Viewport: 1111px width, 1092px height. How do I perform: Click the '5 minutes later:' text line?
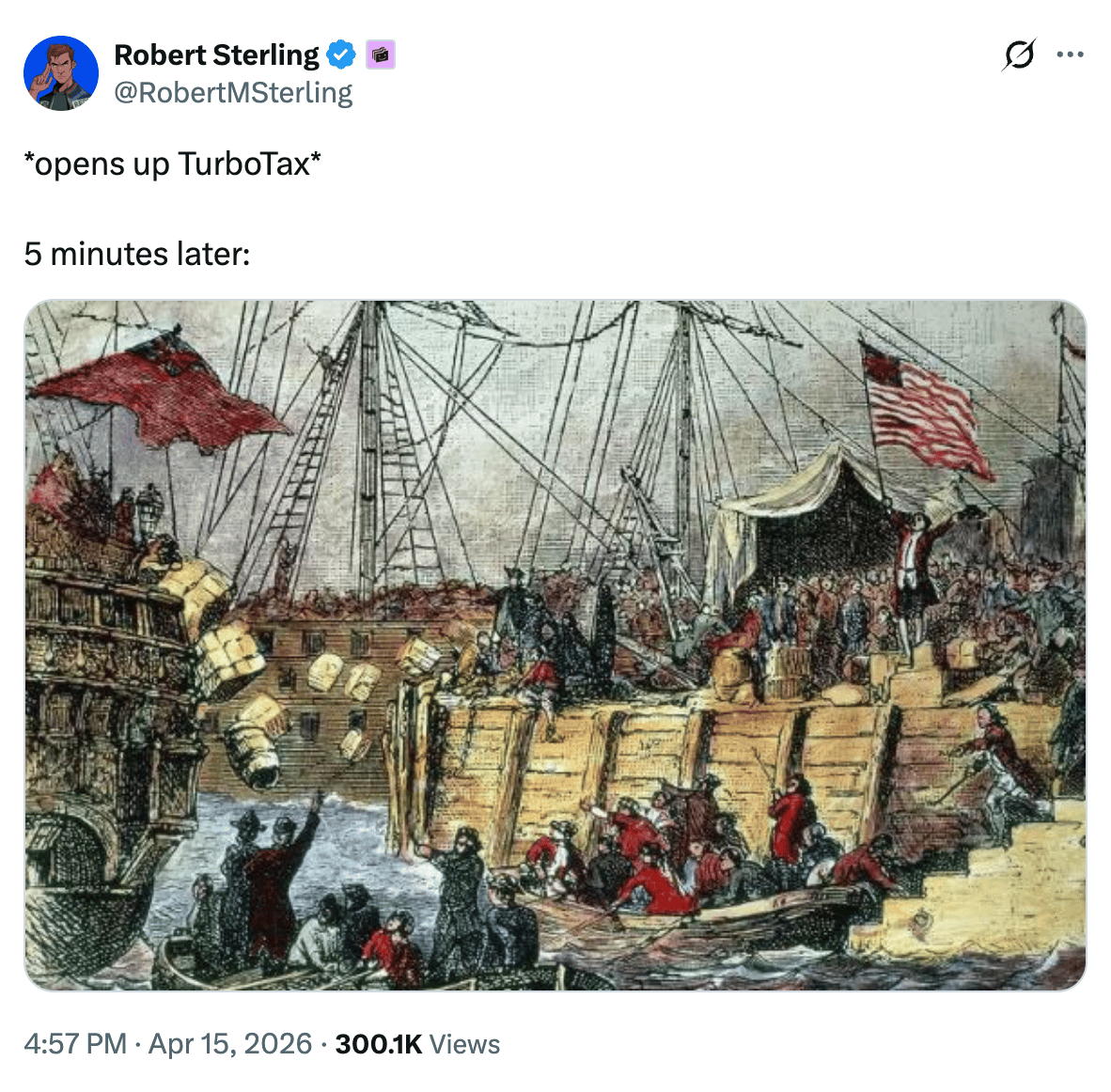point(136,254)
